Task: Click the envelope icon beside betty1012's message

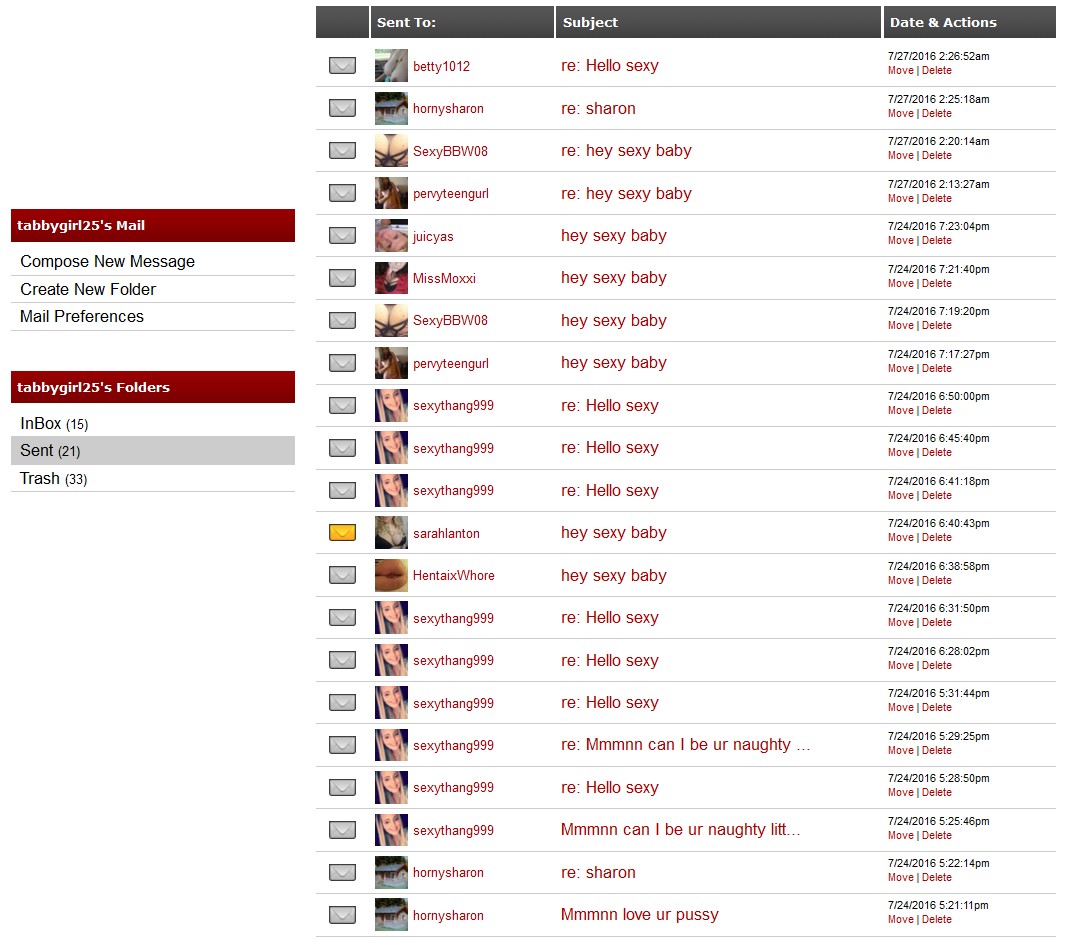Action: (x=342, y=66)
